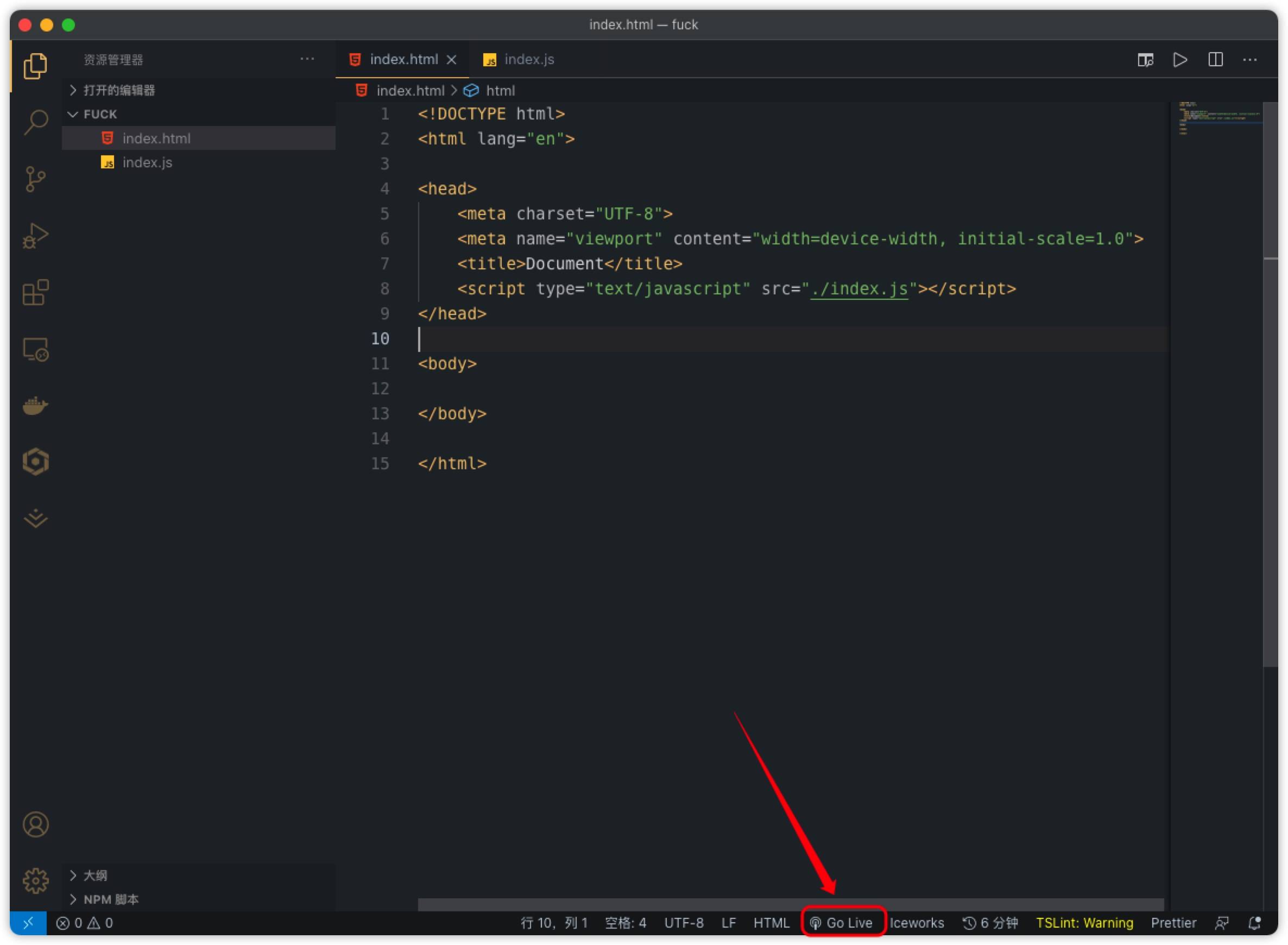Open Explorer panel more actions ellipsis
This screenshot has height=945, width=1288.
307,59
